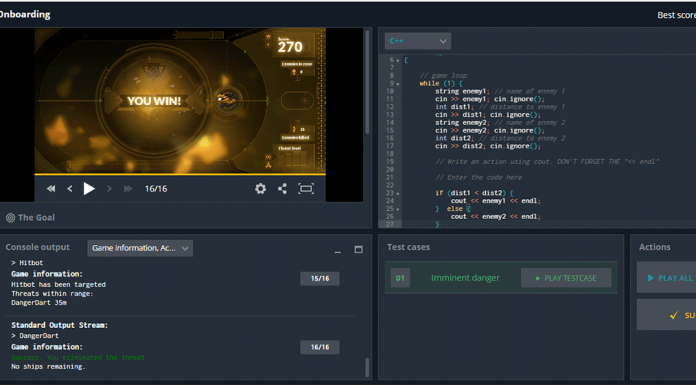
Task: Collapse code fold at line 6
Action: [x=398, y=60]
